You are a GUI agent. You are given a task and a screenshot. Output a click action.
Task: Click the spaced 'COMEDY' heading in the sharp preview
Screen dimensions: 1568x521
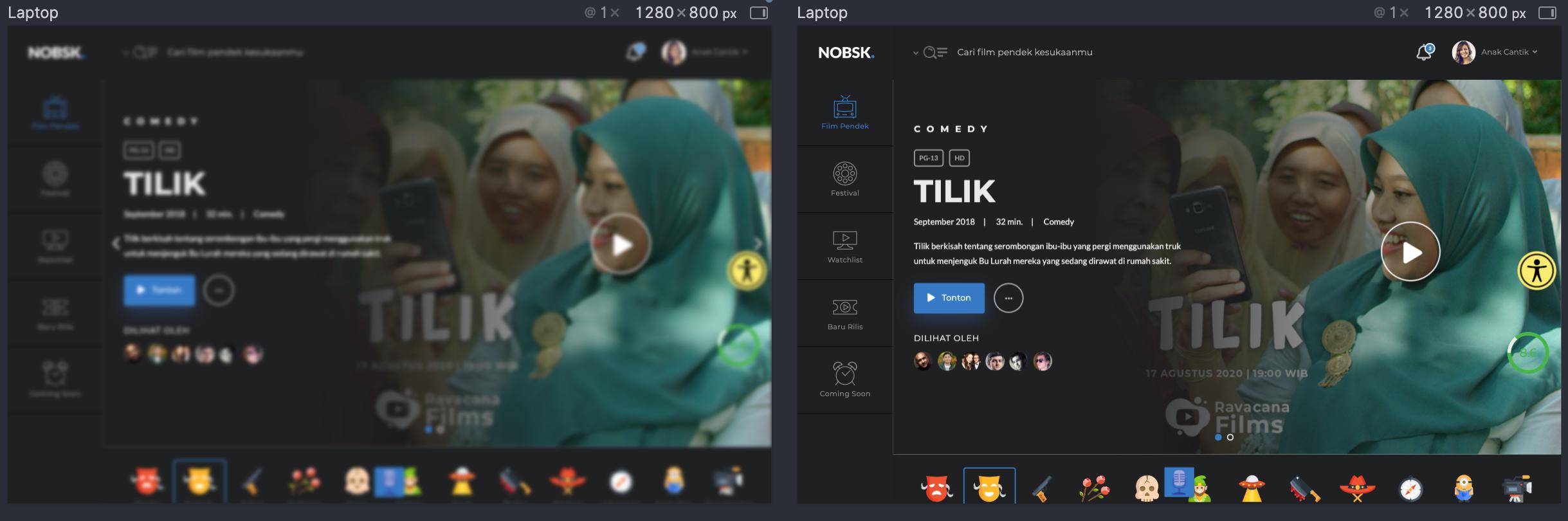(x=951, y=129)
